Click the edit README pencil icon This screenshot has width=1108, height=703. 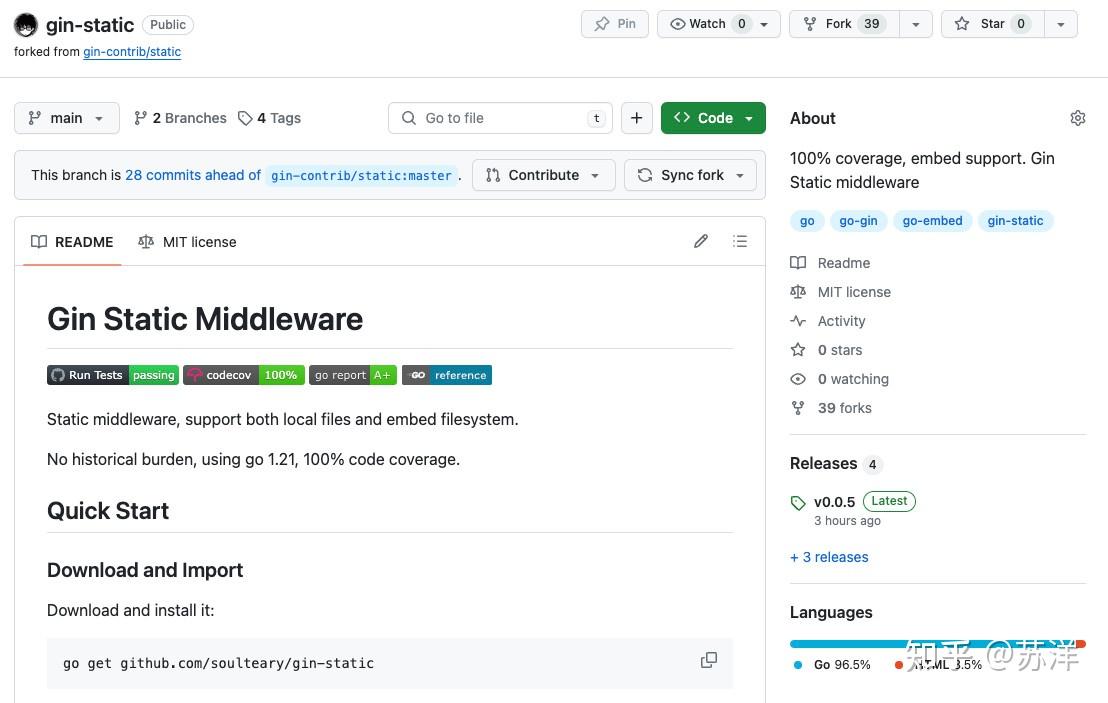[701, 241]
